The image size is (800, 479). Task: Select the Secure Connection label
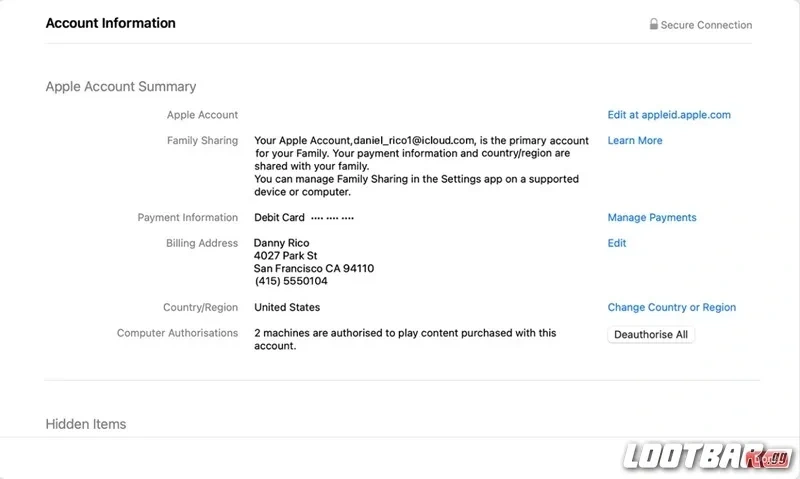[706, 25]
